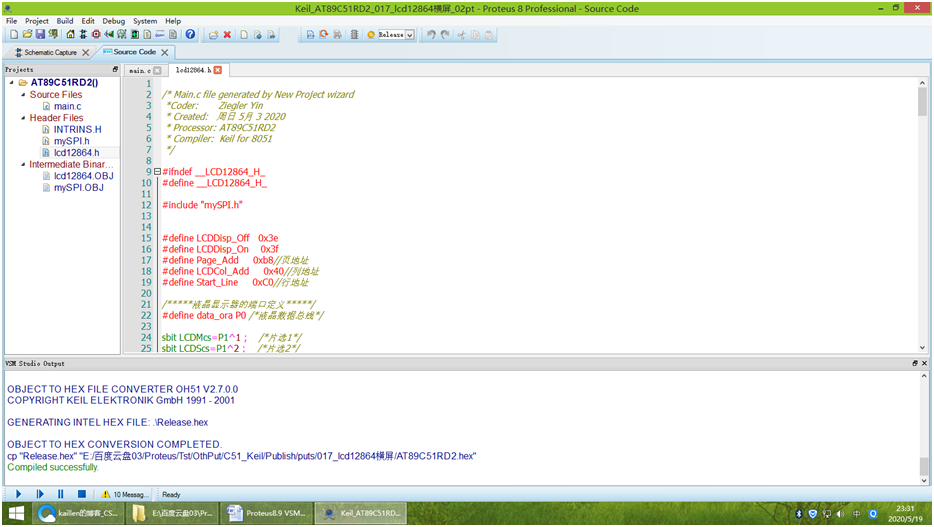Collapse the Header Files tree node
The width and height of the screenshot is (934, 527).
point(23,118)
